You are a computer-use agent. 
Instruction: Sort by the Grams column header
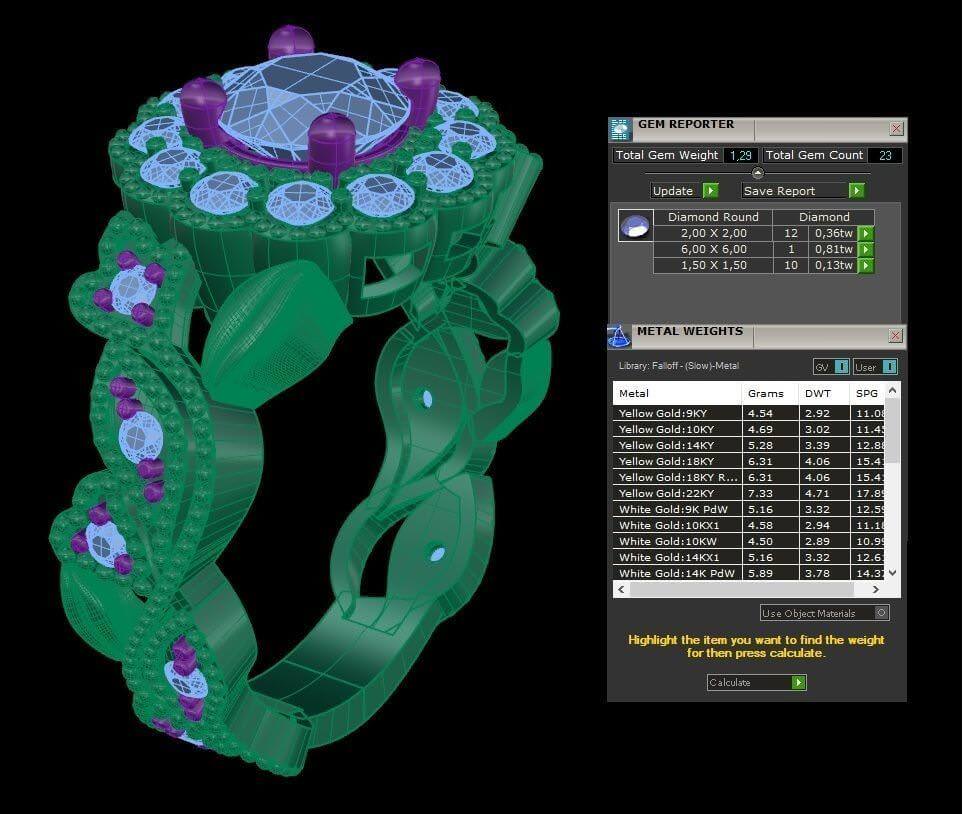[x=766, y=393]
